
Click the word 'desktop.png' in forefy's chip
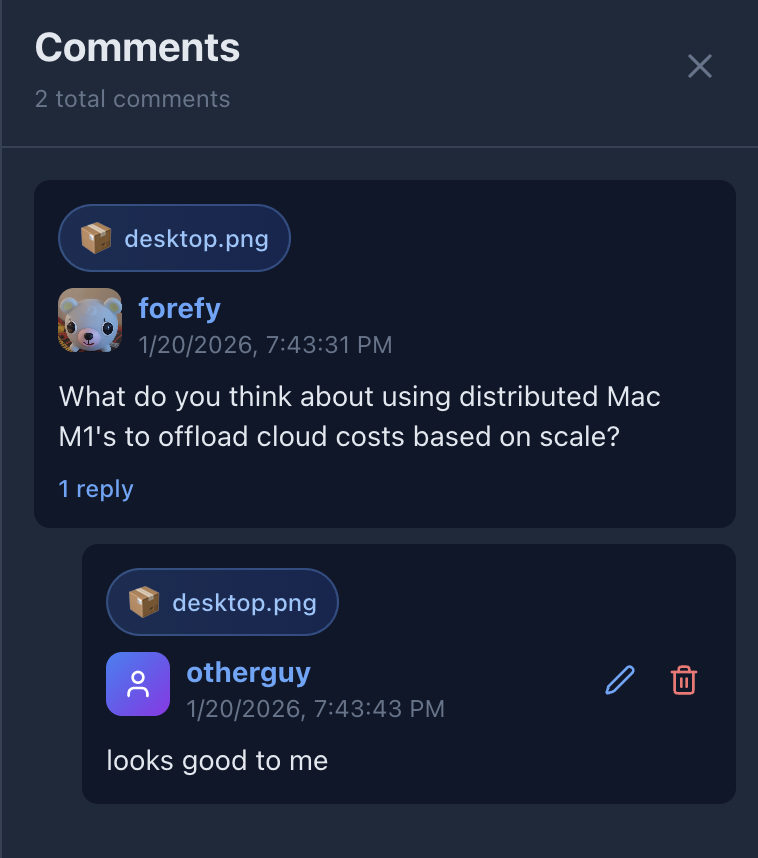196,239
